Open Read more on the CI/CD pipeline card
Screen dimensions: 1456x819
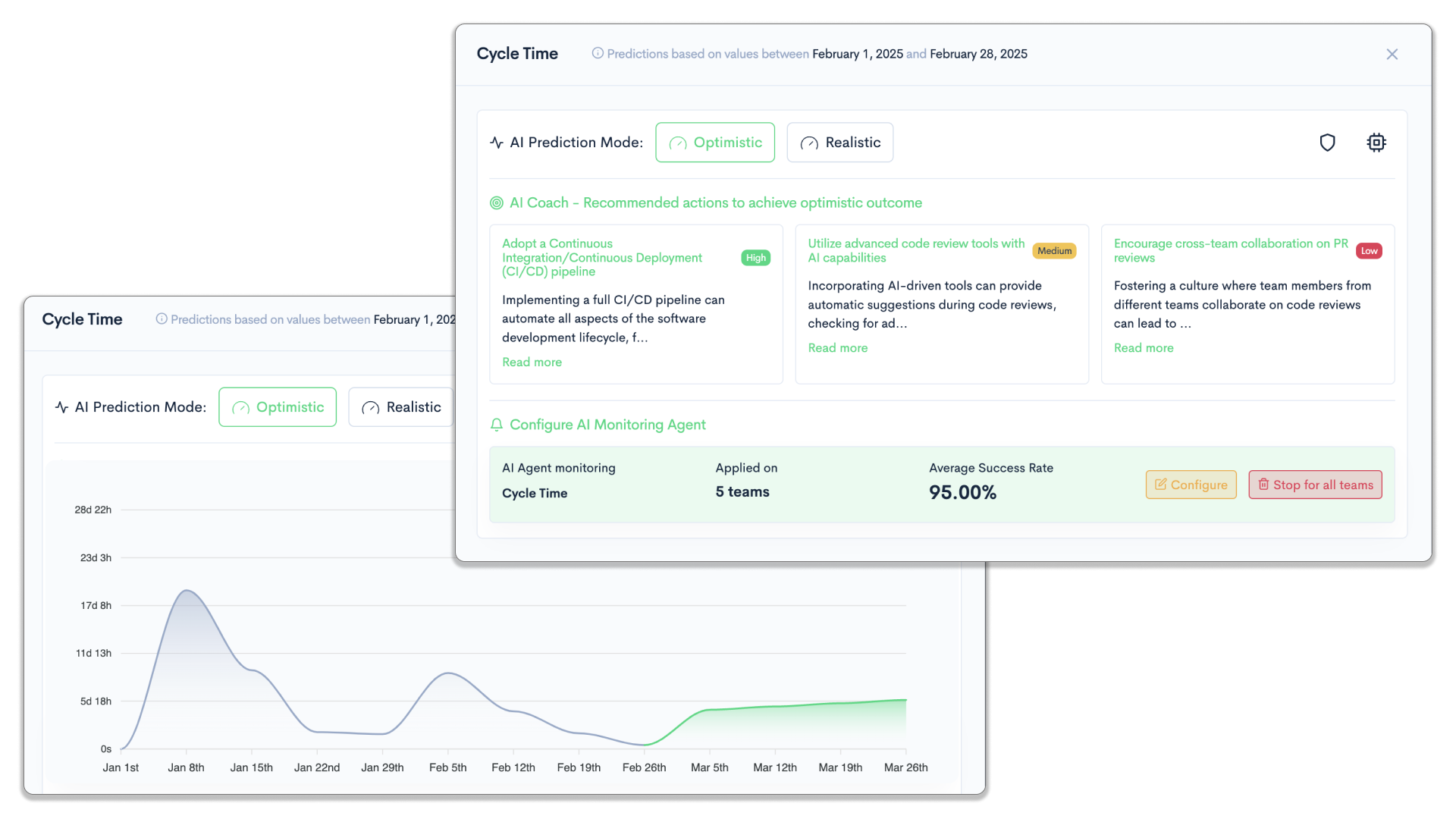(532, 362)
